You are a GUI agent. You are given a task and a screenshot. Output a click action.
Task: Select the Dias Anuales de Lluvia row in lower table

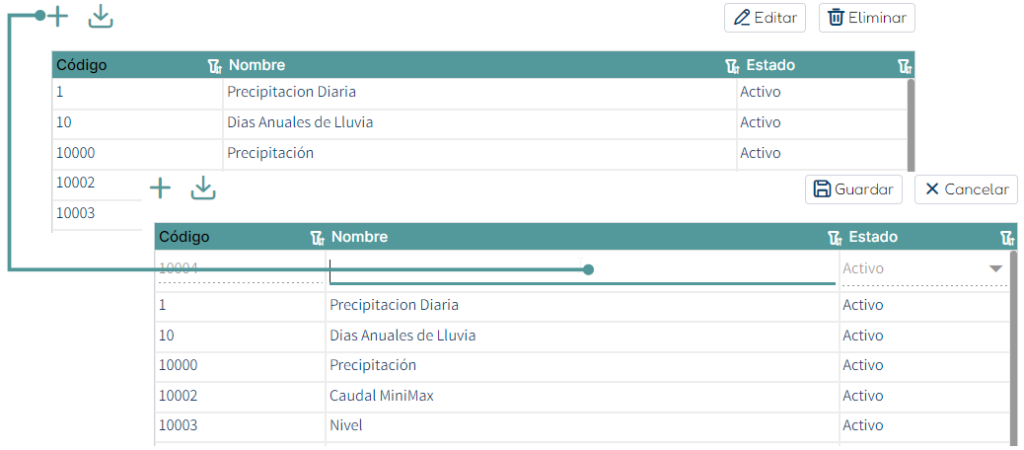point(583,336)
